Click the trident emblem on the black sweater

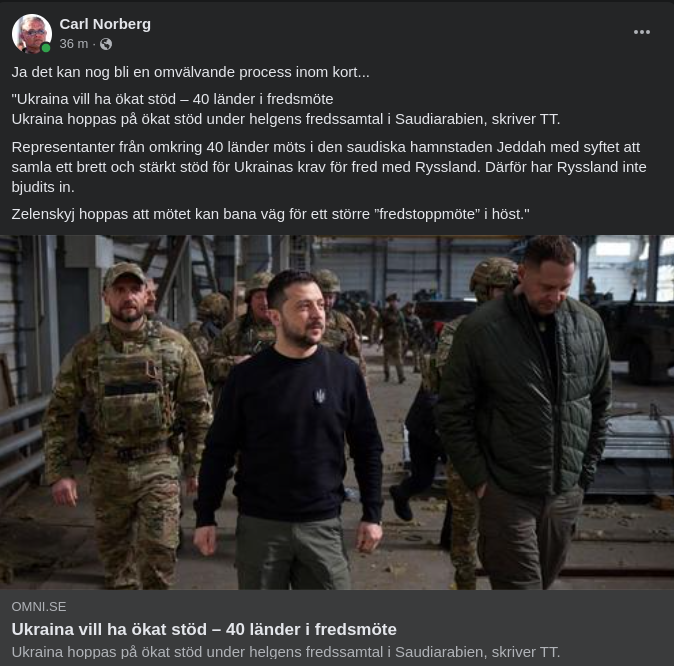click(319, 396)
